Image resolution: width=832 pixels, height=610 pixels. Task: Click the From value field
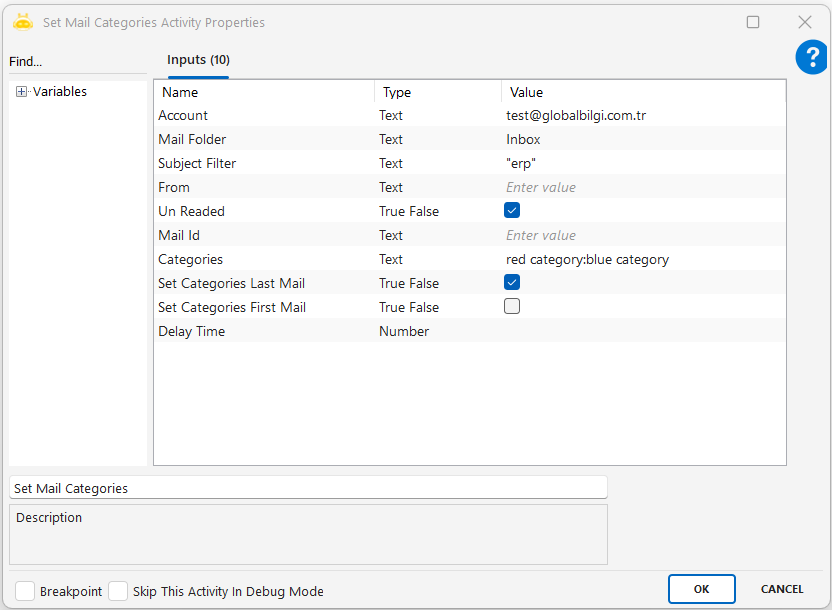point(640,187)
